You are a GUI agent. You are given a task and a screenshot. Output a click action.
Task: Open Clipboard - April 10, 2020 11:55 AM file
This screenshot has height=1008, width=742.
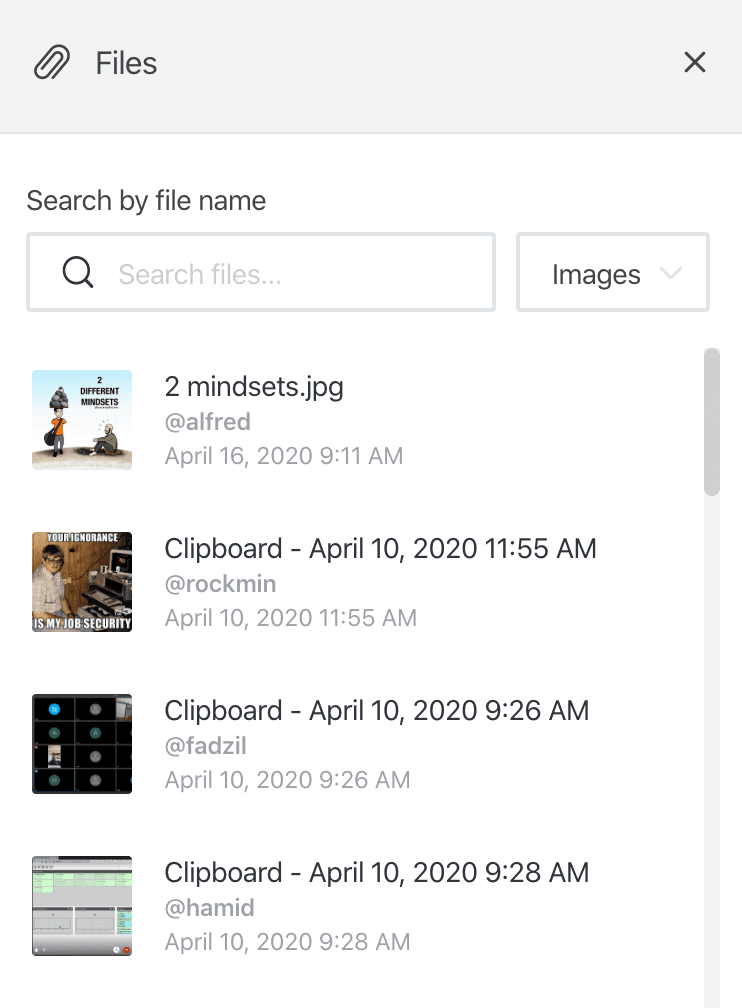(380, 549)
